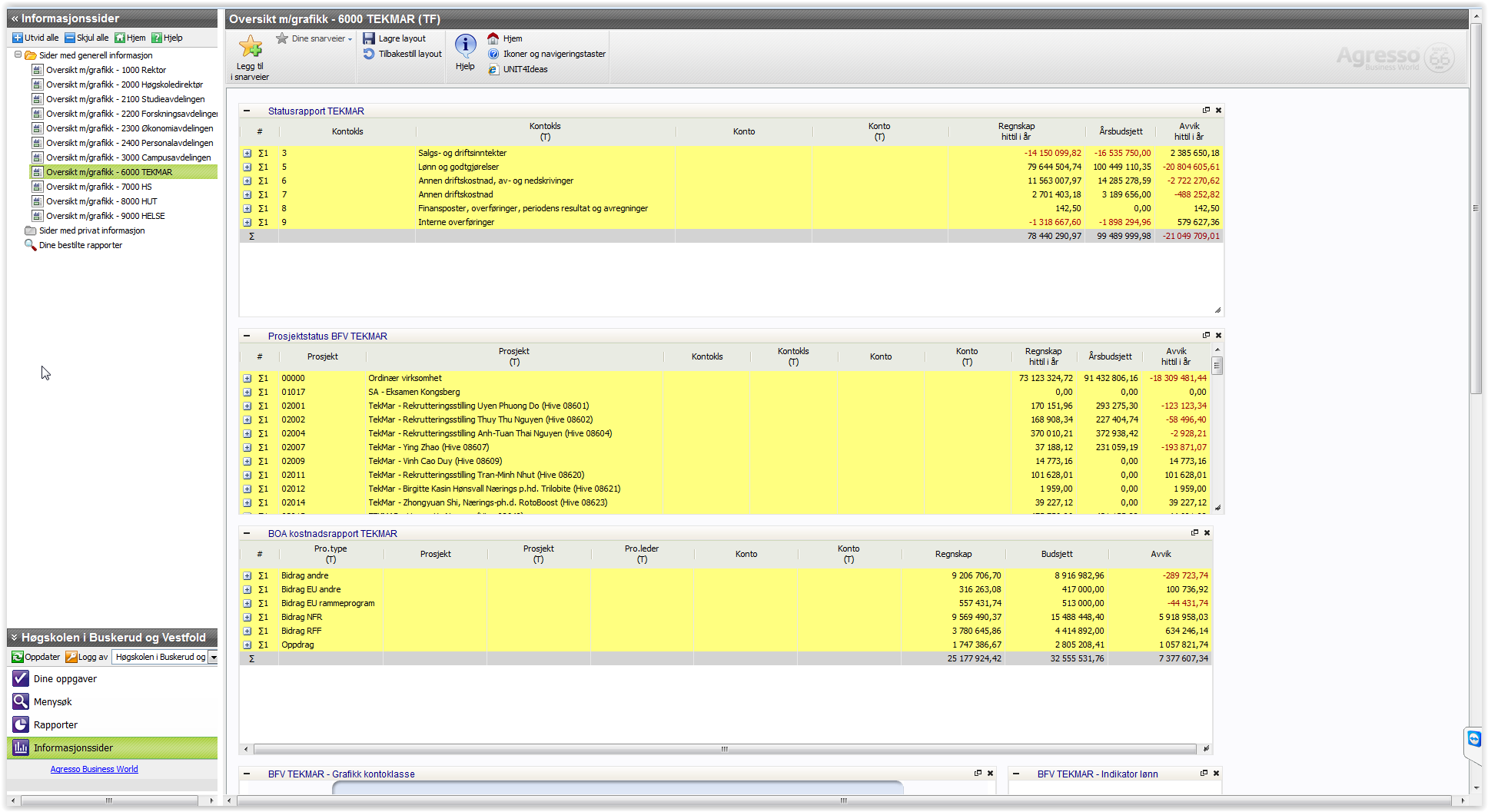Screen dimensions: 1488x812
Task: Click Logg av button
Action: 87,657
